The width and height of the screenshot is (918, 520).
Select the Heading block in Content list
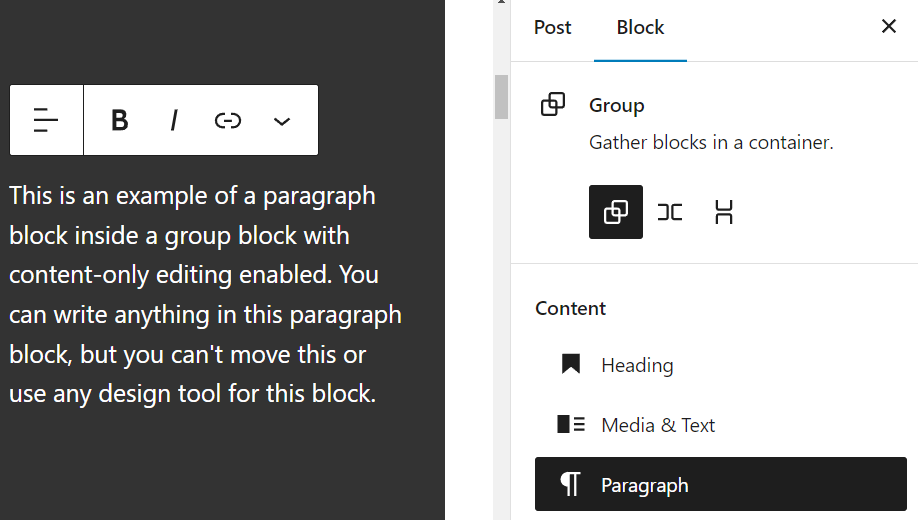coord(637,366)
